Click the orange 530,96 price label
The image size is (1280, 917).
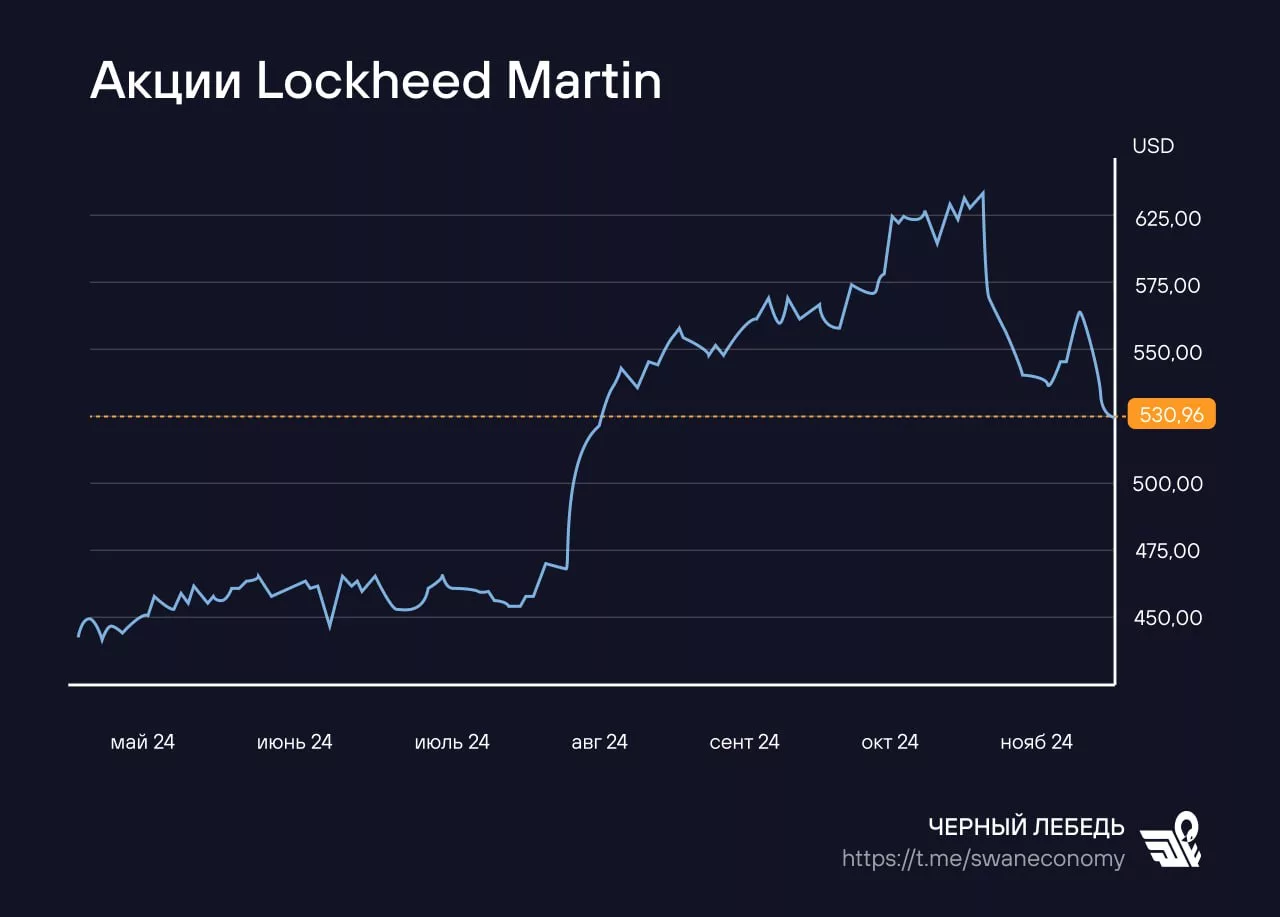pos(1171,414)
